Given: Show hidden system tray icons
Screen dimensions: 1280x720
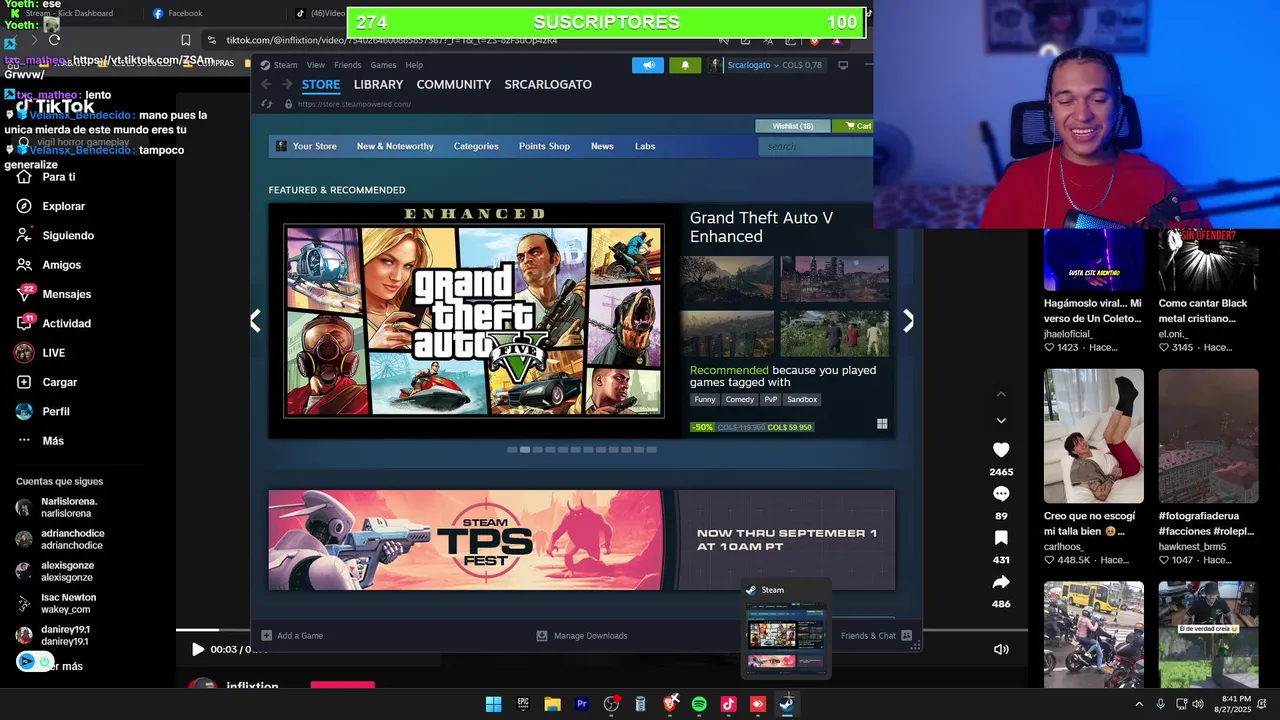Looking at the screenshot, I should point(1138,704).
